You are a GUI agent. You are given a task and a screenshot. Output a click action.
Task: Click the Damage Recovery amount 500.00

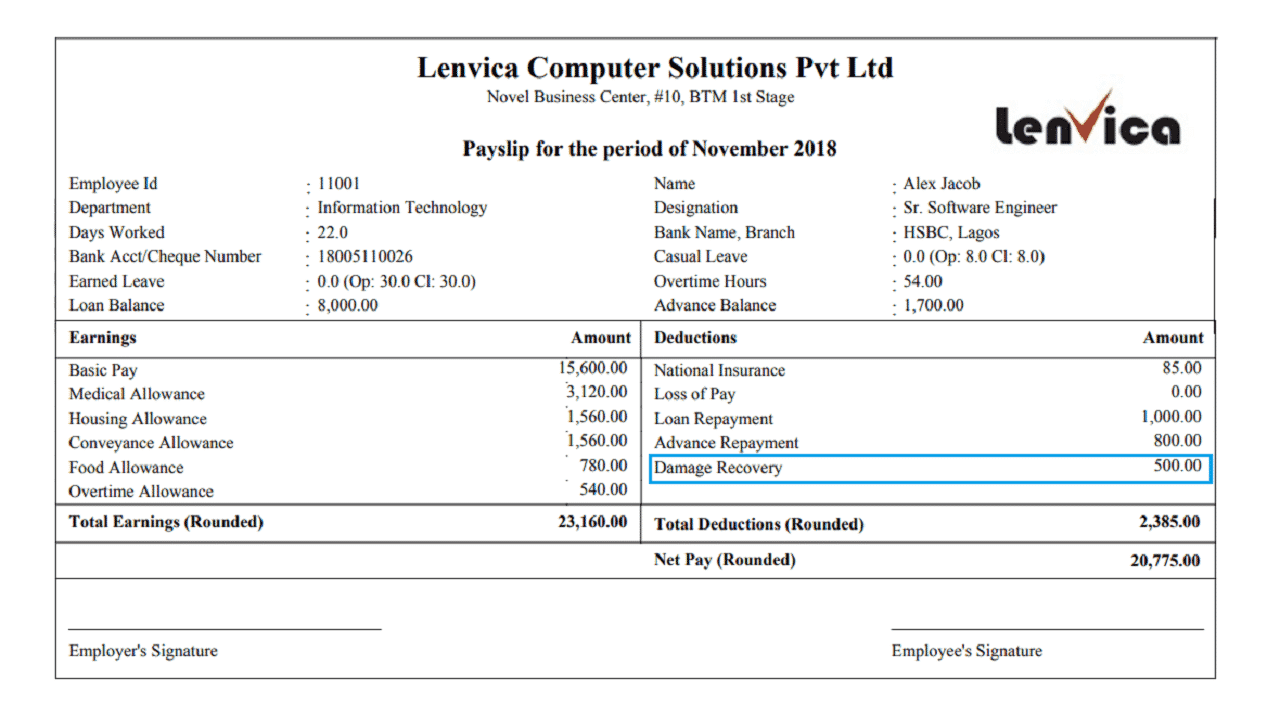pyautogui.click(x=1178, y=465)
